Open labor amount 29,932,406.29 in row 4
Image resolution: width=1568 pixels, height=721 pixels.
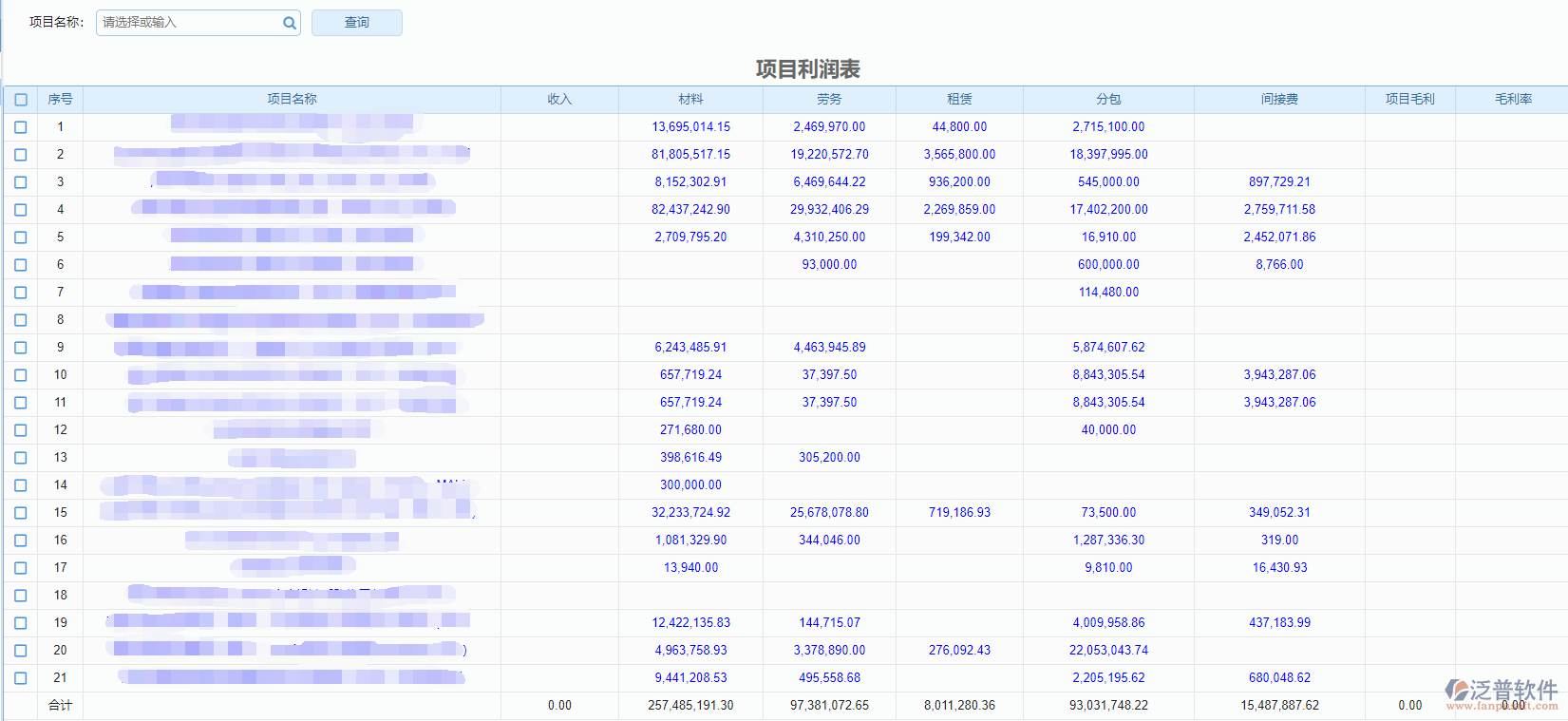829,210
